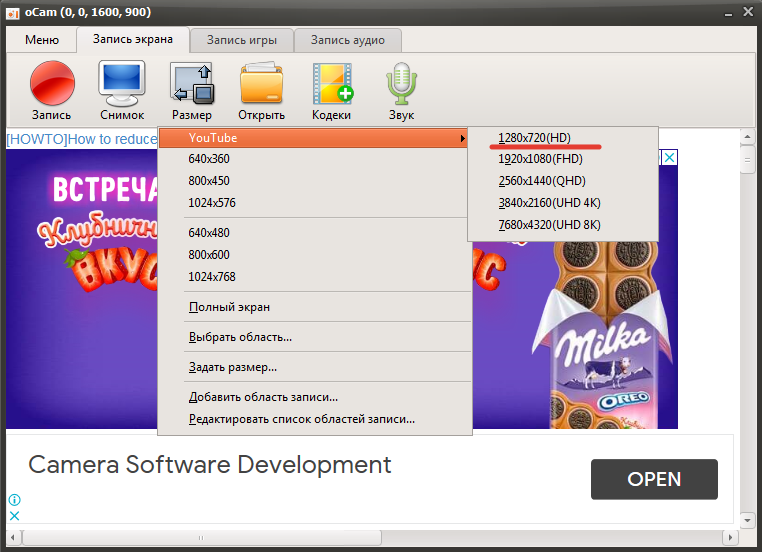Click the vertical scrollbar down arrow
Screen dimensions: 762x552
pyautogui.click(x=747, y=520)
